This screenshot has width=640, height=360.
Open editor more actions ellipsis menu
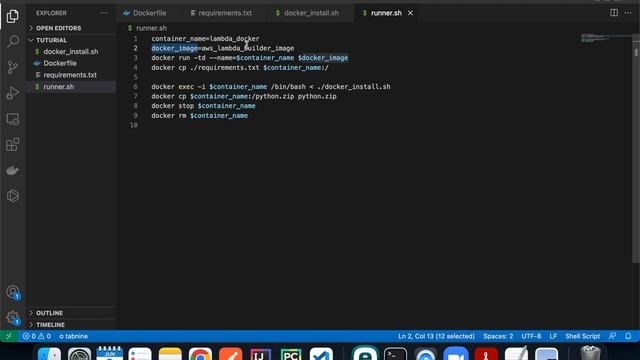628,13
